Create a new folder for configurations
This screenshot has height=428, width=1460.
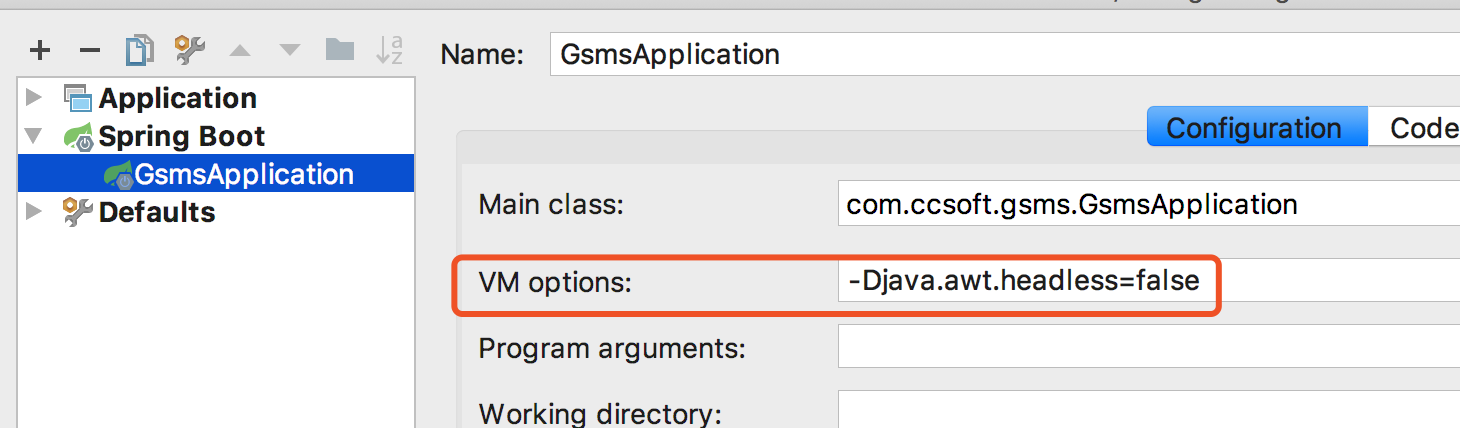(x=340, y=49)
